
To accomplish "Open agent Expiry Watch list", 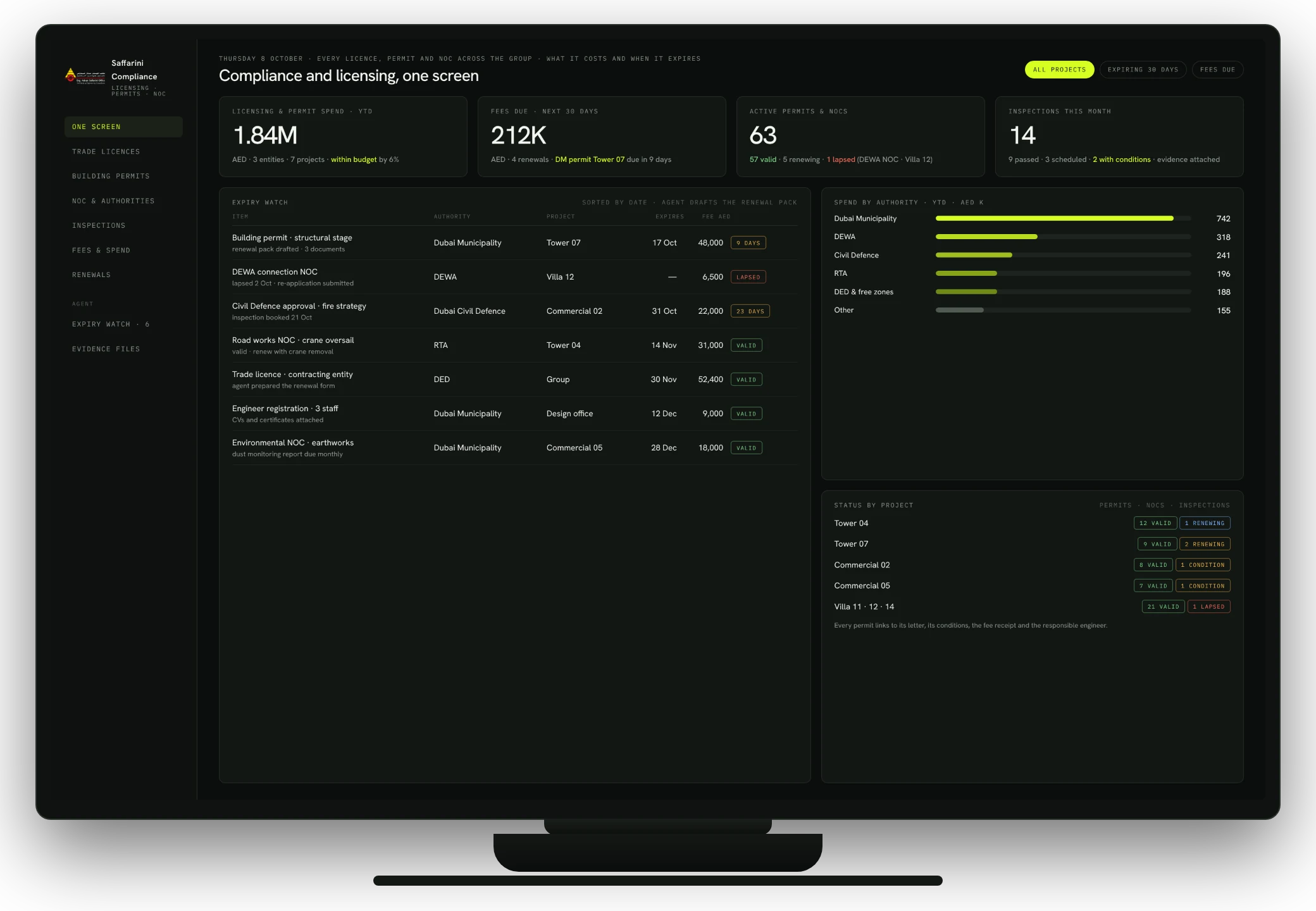I will (x=123, y=324).
